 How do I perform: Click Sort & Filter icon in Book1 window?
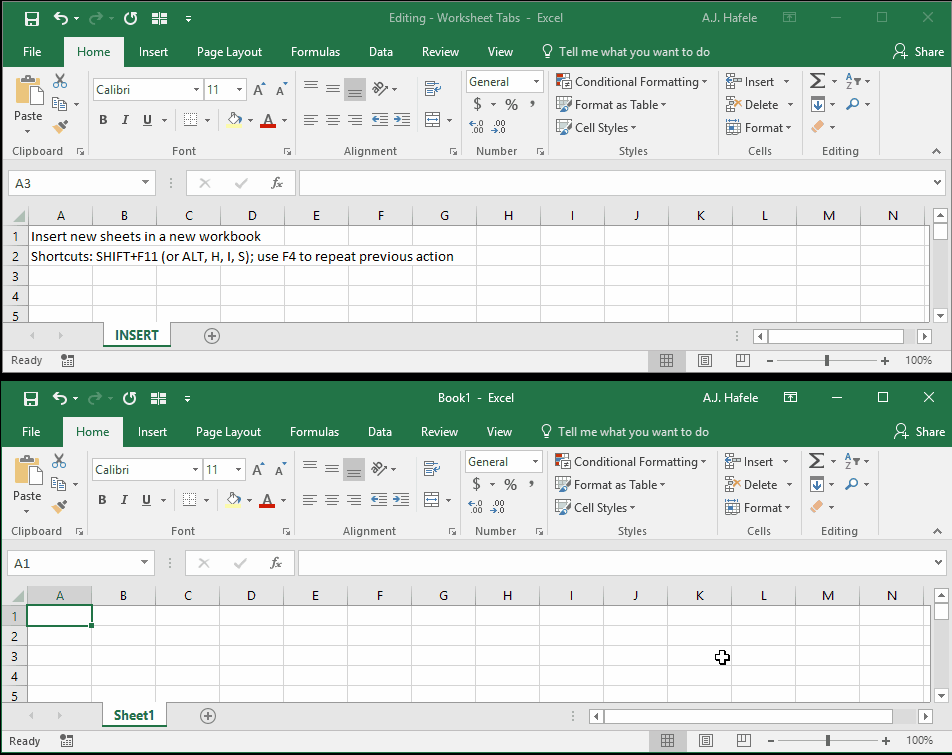[x=852, y=461]
